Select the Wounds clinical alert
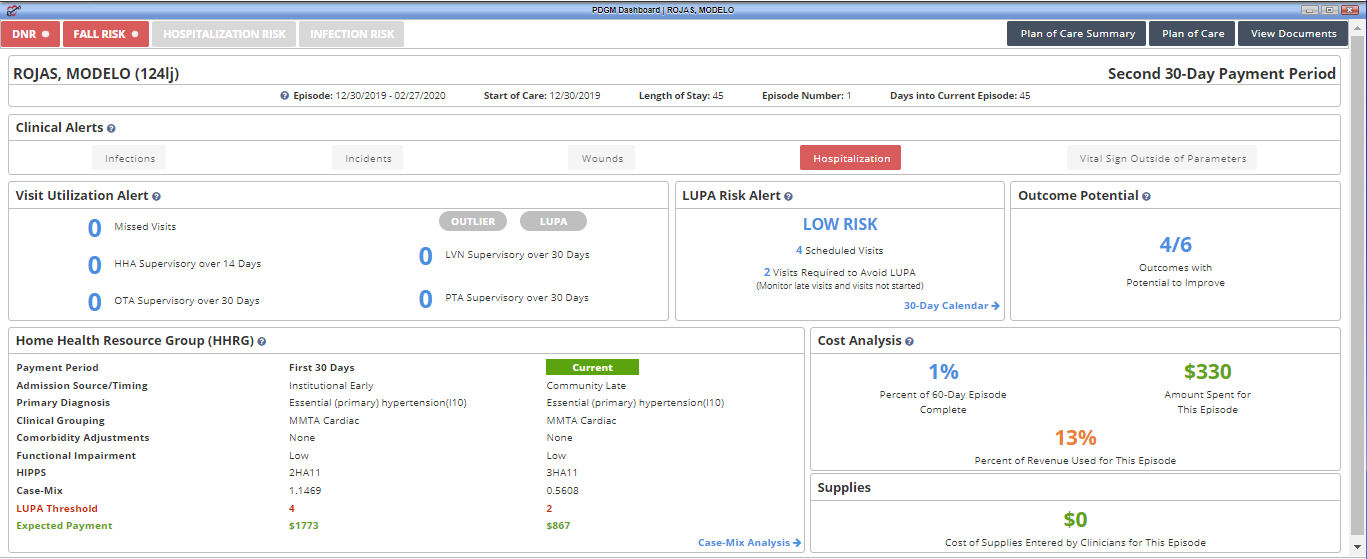The image size is (1367, 559). click(602, 158)
